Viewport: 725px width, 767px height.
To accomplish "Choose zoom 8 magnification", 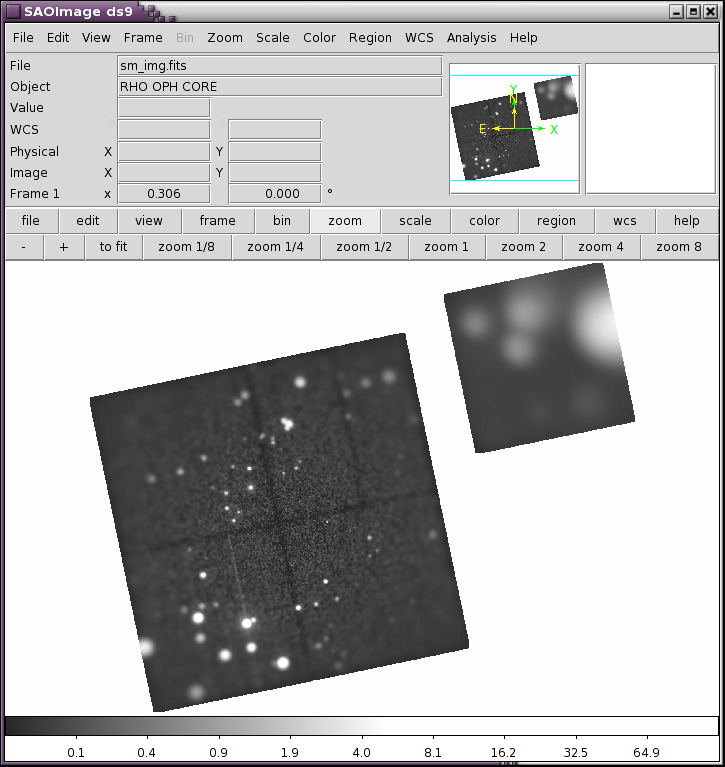I will (678, 247).
